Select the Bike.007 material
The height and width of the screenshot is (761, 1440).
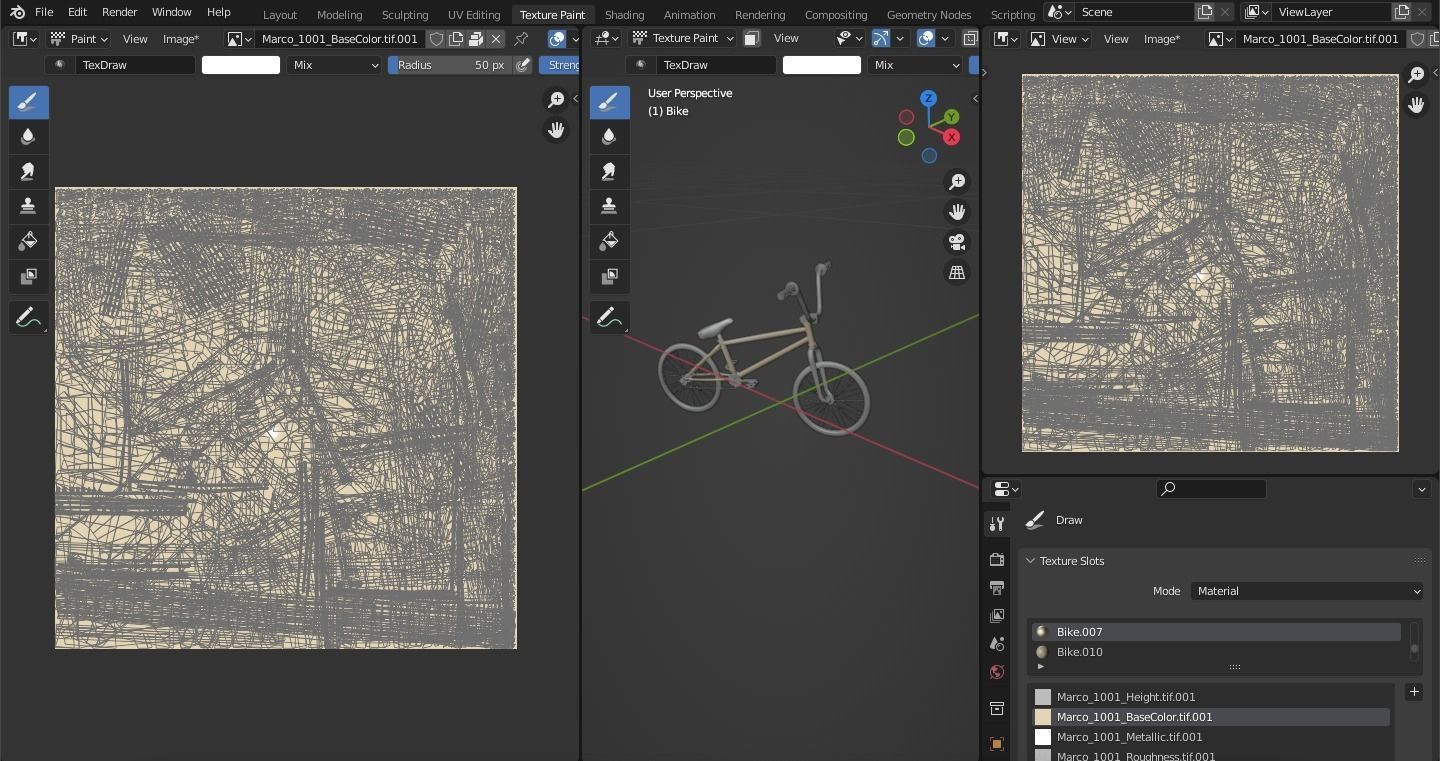tap(1216, 632)
